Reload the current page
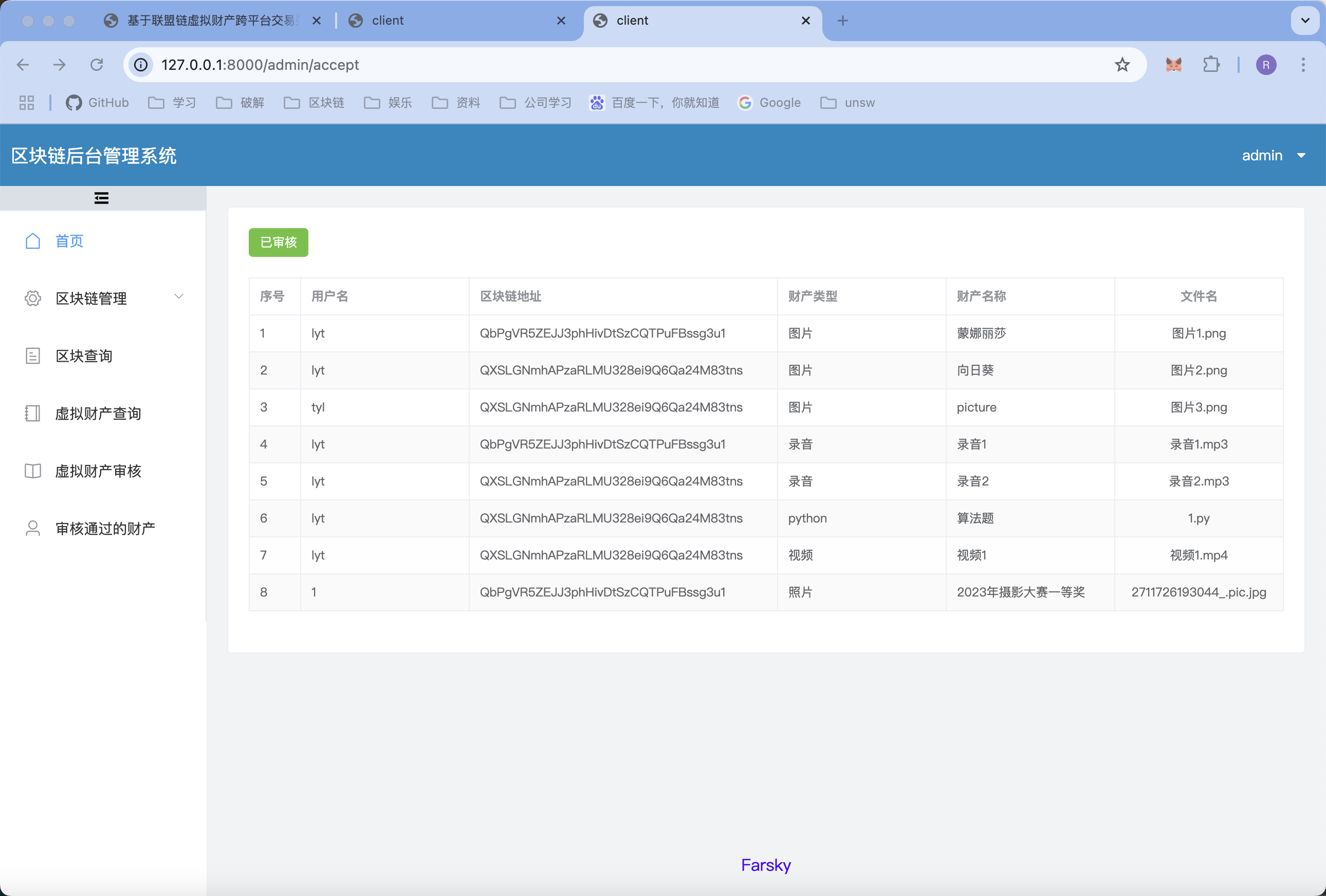Image resolution: width=1326 pixels, height=896 pixels. tap(97, 65)
